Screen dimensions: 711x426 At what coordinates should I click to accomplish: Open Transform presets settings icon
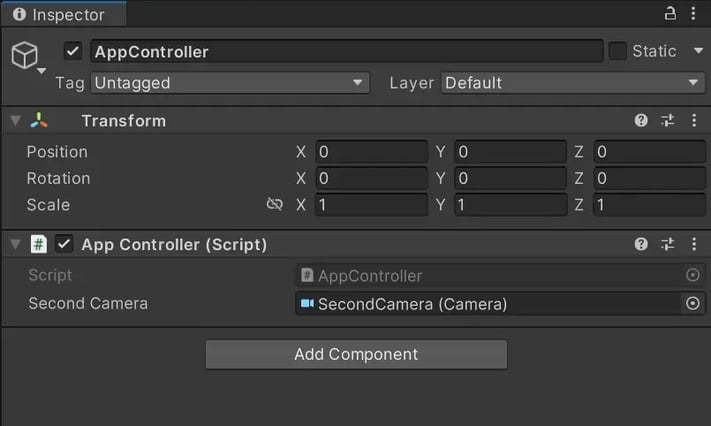pyautogui.click(x=668, y=121)
